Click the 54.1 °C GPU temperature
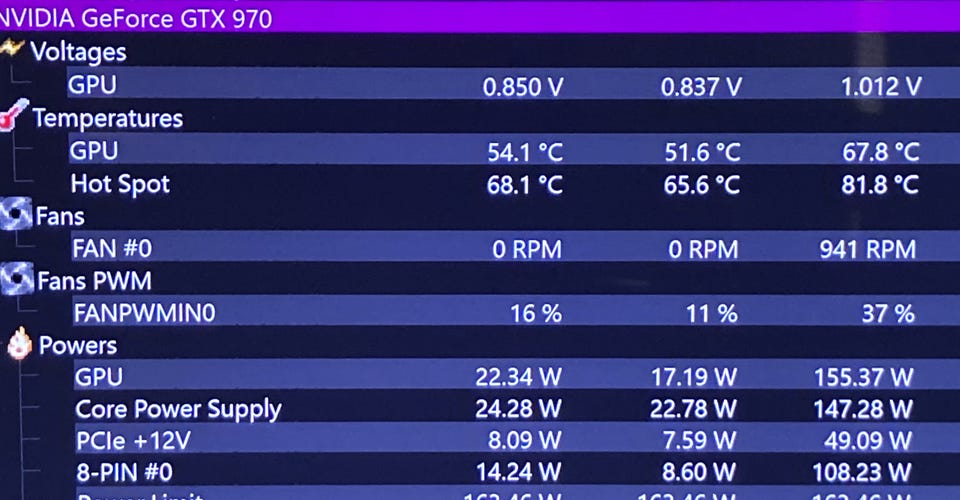960x500 pixels. coord(525,152)
